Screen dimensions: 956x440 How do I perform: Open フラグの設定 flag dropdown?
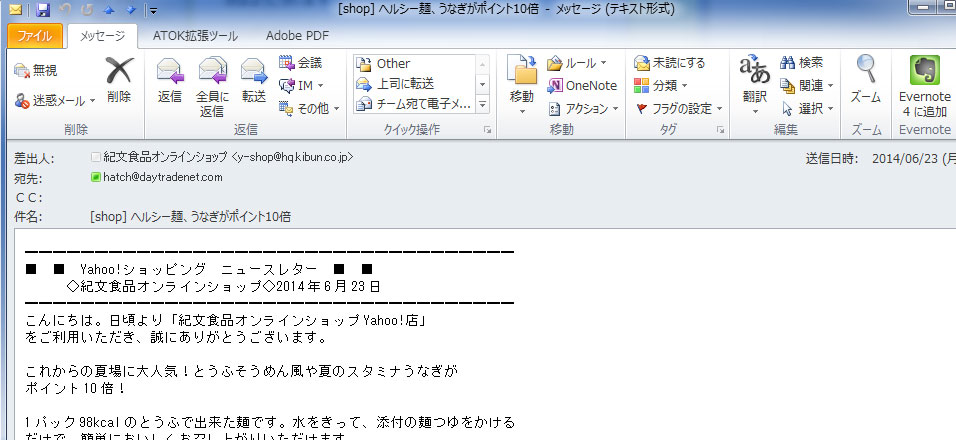click(x=679, y=108)
